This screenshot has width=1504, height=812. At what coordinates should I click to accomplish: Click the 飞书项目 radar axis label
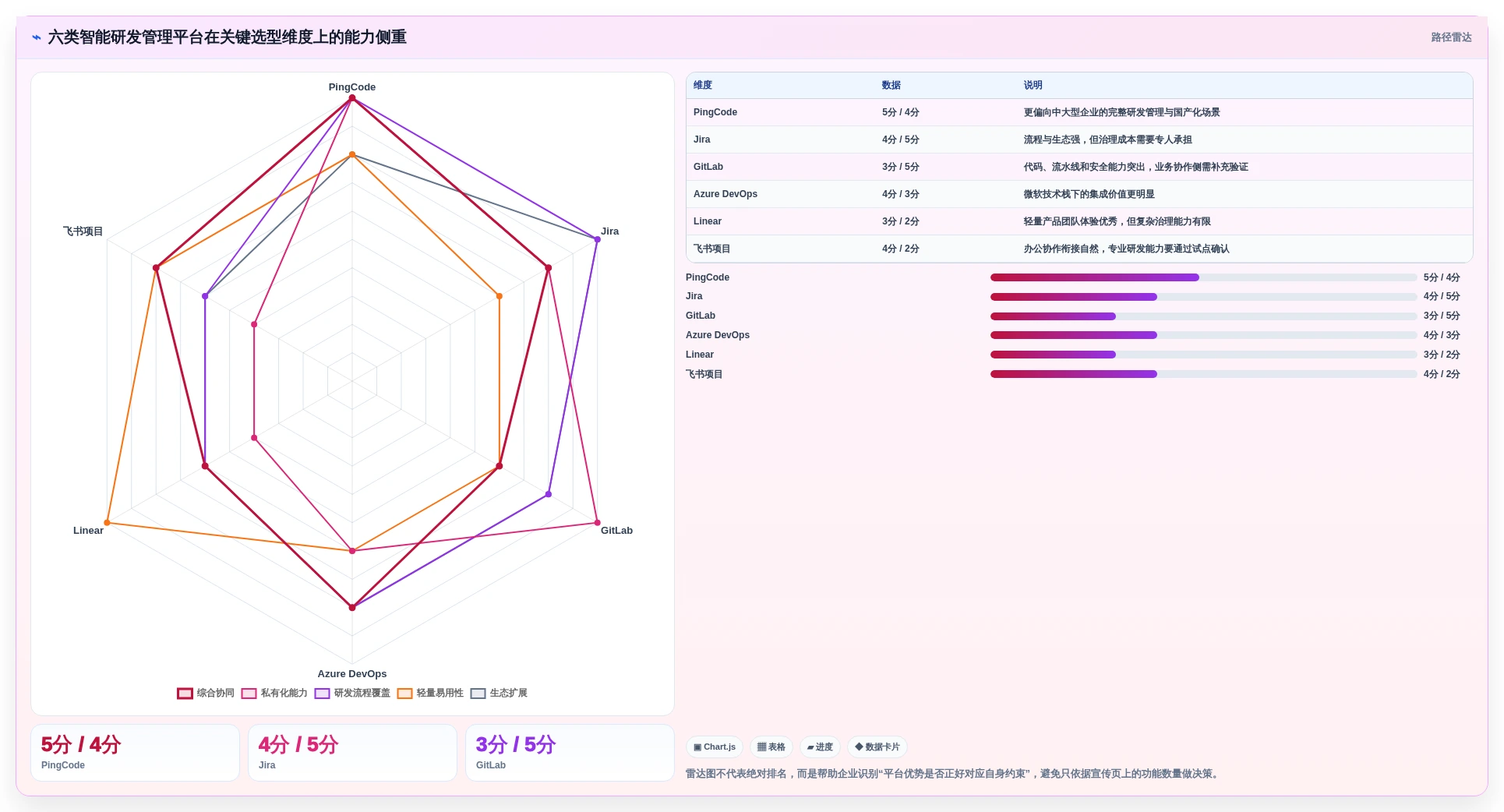point(83,231)
